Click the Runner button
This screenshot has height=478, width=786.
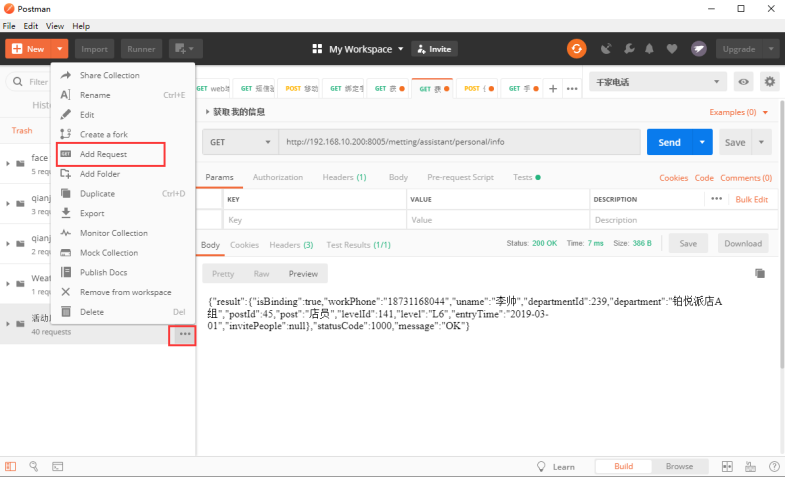coord(141,49)
